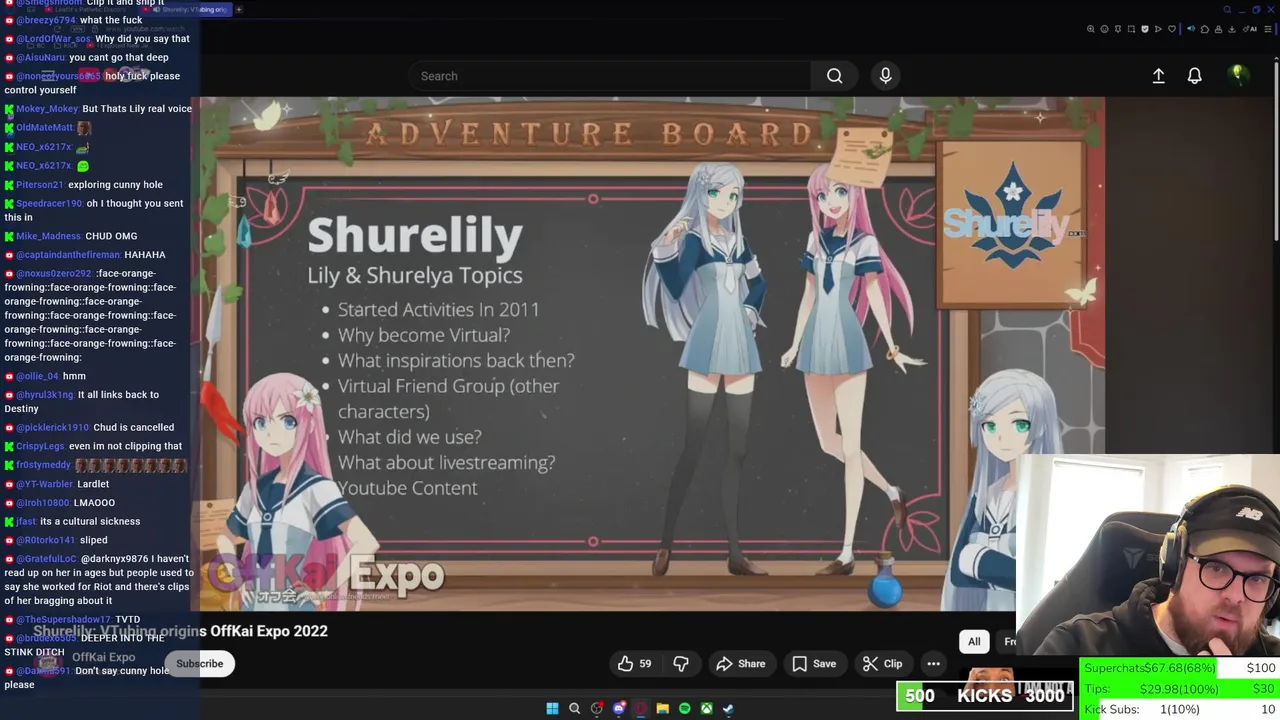Click the blue speaker icon in toolbar
The height and width of the screenshot is (720, 1280).
coord(1191,29)
